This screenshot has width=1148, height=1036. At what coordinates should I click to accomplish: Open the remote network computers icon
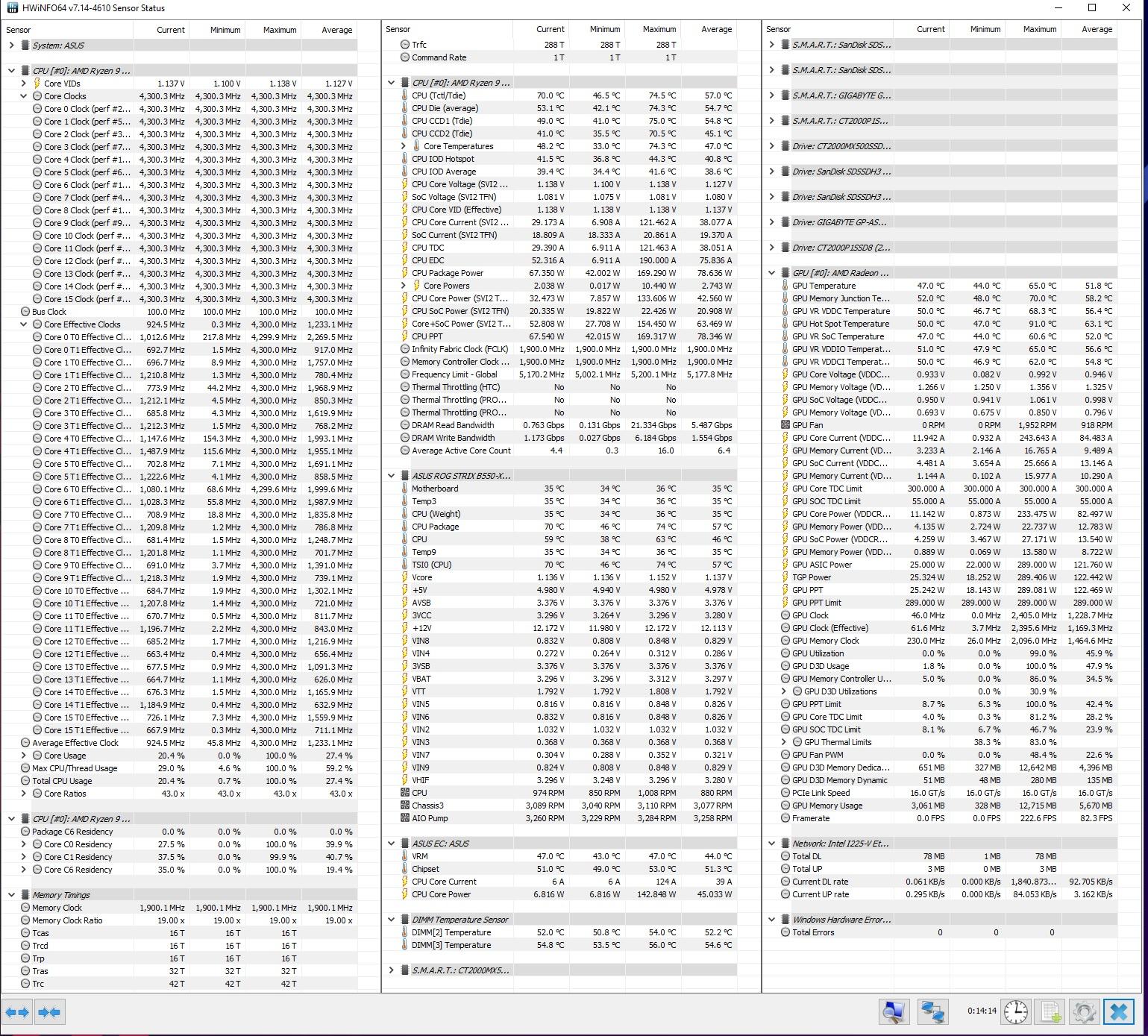(x=932, y=1012)
